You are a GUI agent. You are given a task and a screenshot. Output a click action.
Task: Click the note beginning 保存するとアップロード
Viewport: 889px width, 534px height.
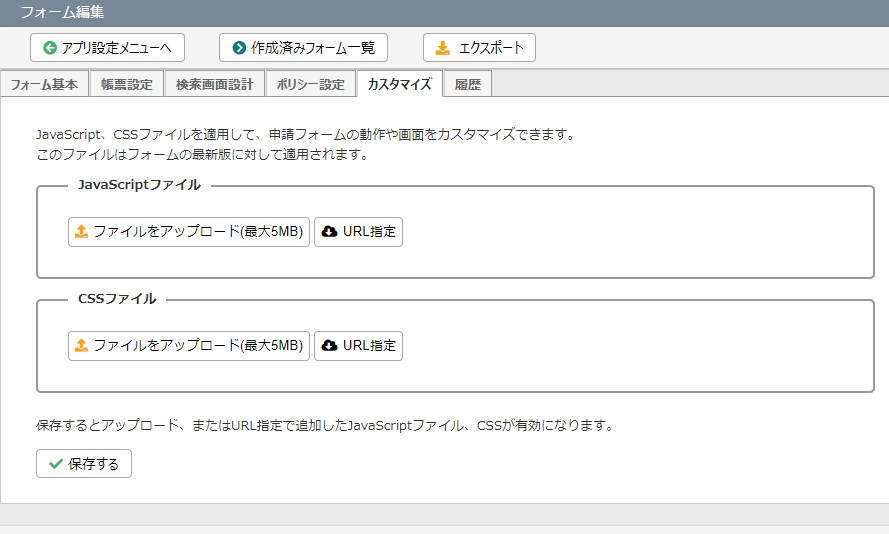(326, 425)
